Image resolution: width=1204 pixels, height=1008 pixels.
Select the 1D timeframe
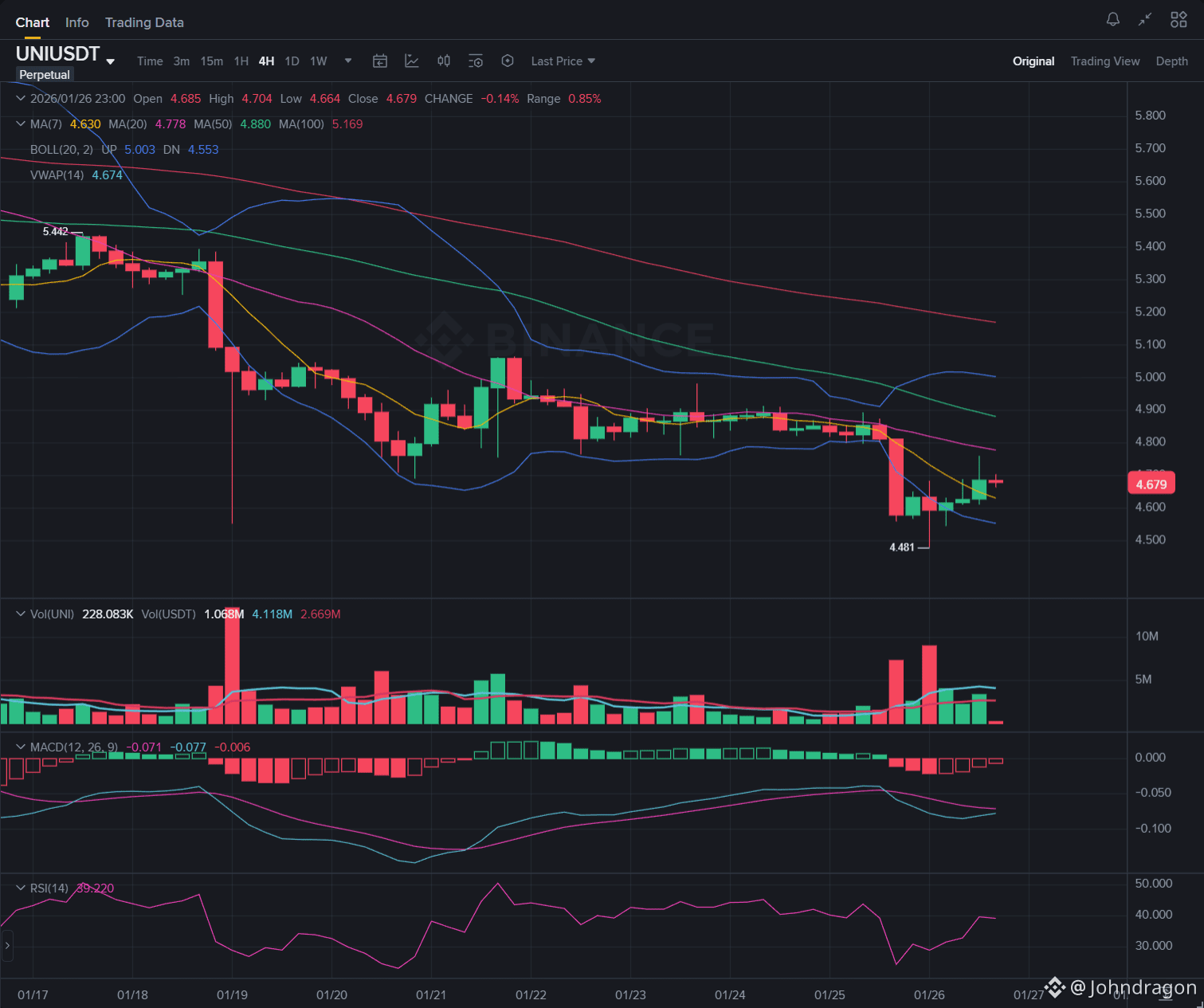(292, 61)
